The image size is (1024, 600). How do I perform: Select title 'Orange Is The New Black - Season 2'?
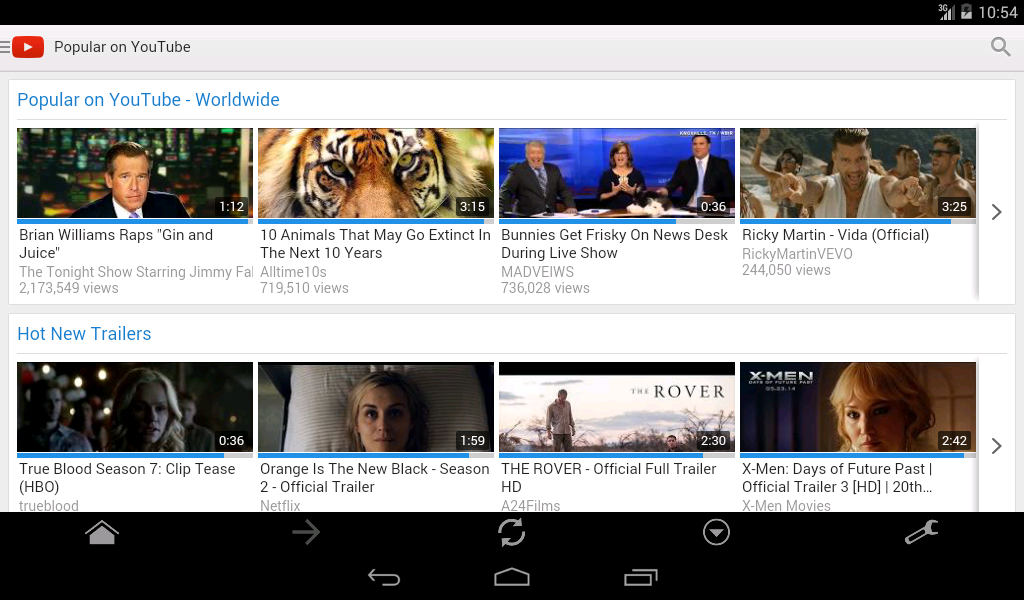click(x=374, y=478)
